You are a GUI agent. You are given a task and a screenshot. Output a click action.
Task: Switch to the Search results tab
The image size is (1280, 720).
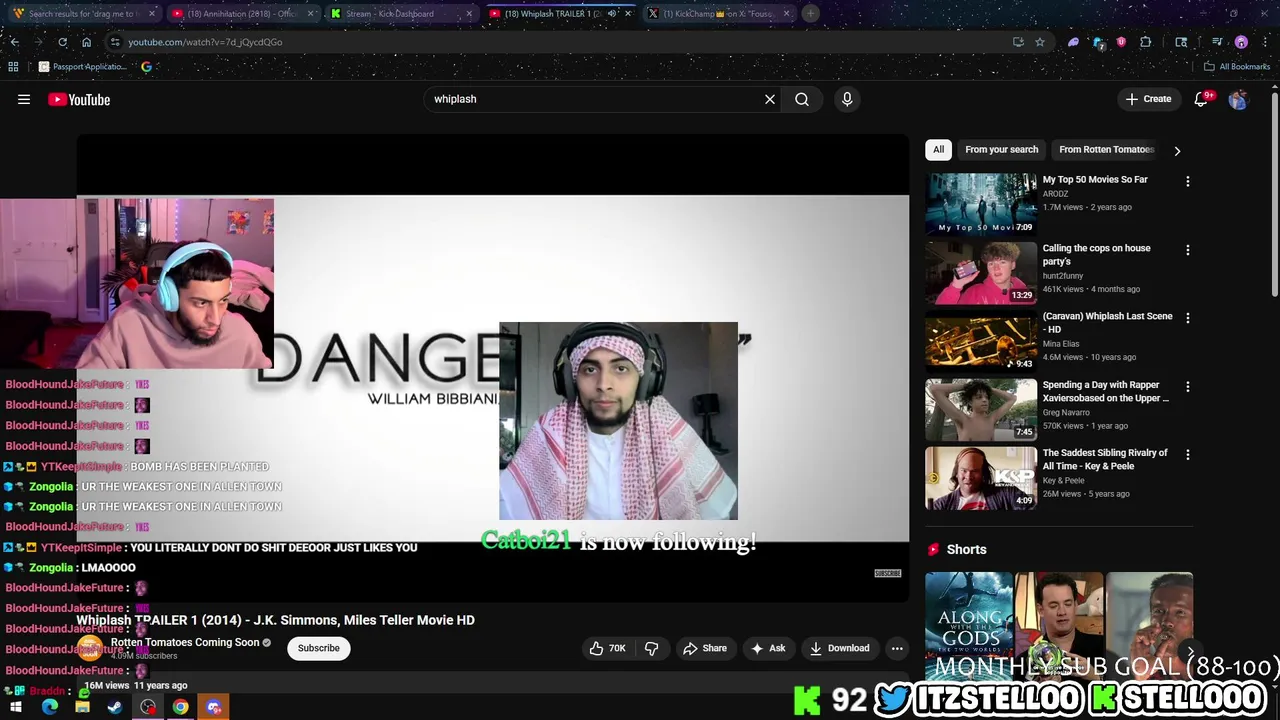coord(82,13)
